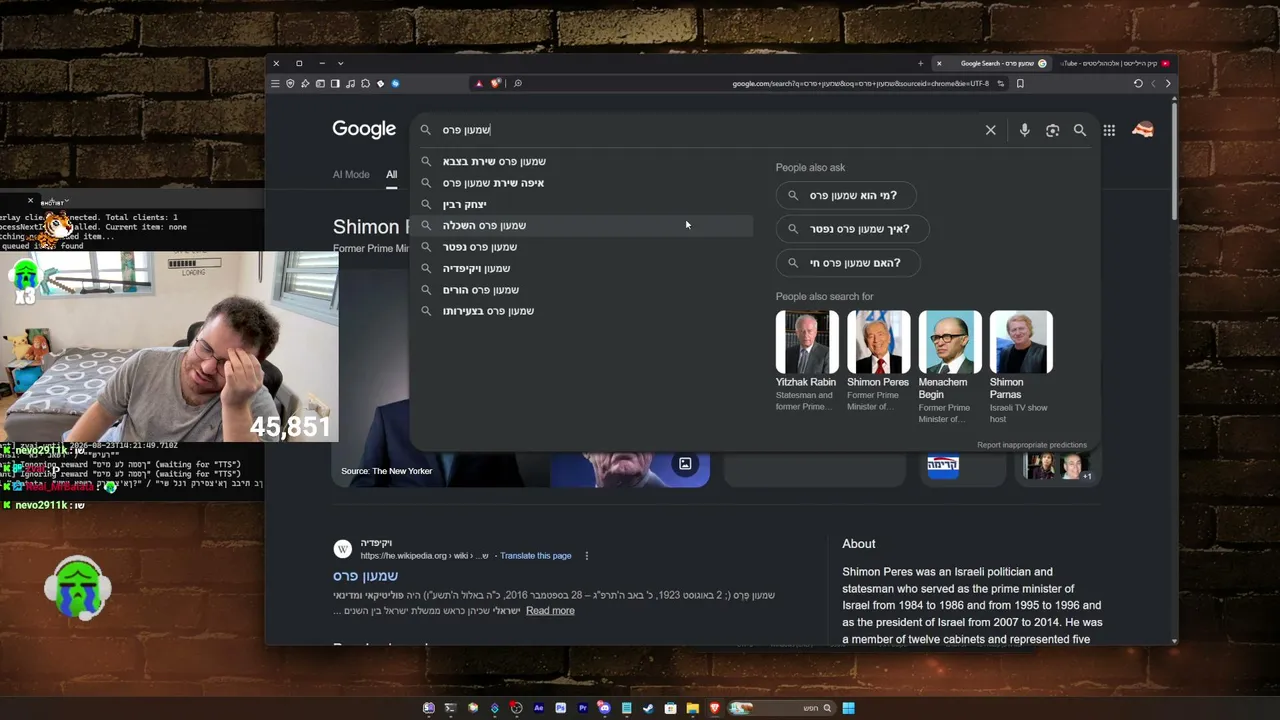Choose suggestion 'שמעון פרס בצעירותו'
The width and height of the screenshot is (1280, 720).
pyautogui.click(x=582, y=311)
